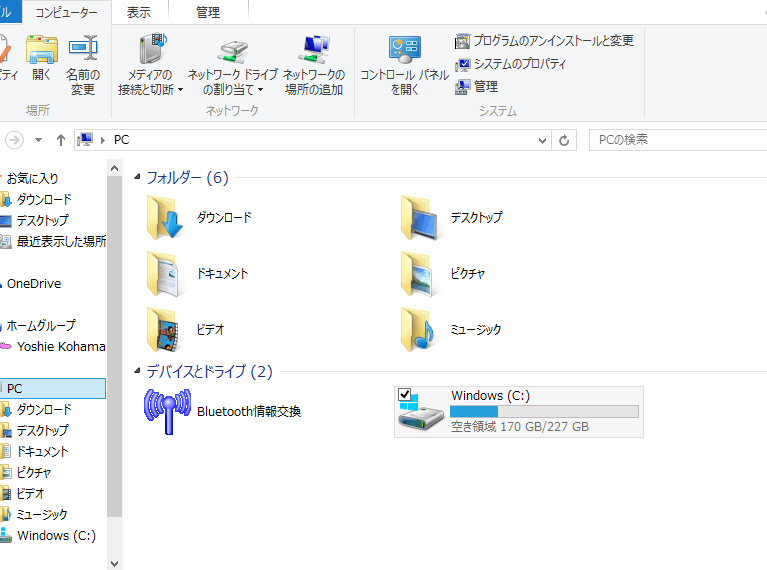The height and width of the screenshot is (570, 767).
Task: Switch to the 管理 ribbon tab
Action: click(x=207, y=13)
